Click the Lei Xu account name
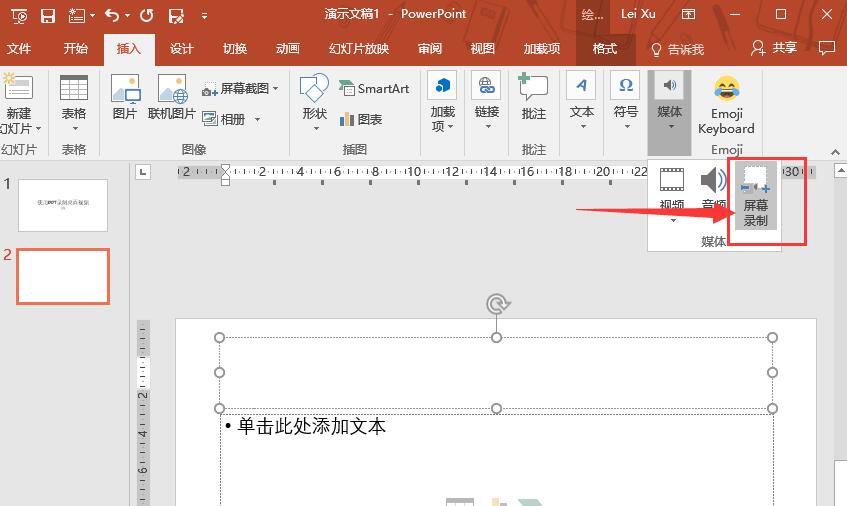The height and width of the screenshot is (506, 847). [x=638, y=14]
